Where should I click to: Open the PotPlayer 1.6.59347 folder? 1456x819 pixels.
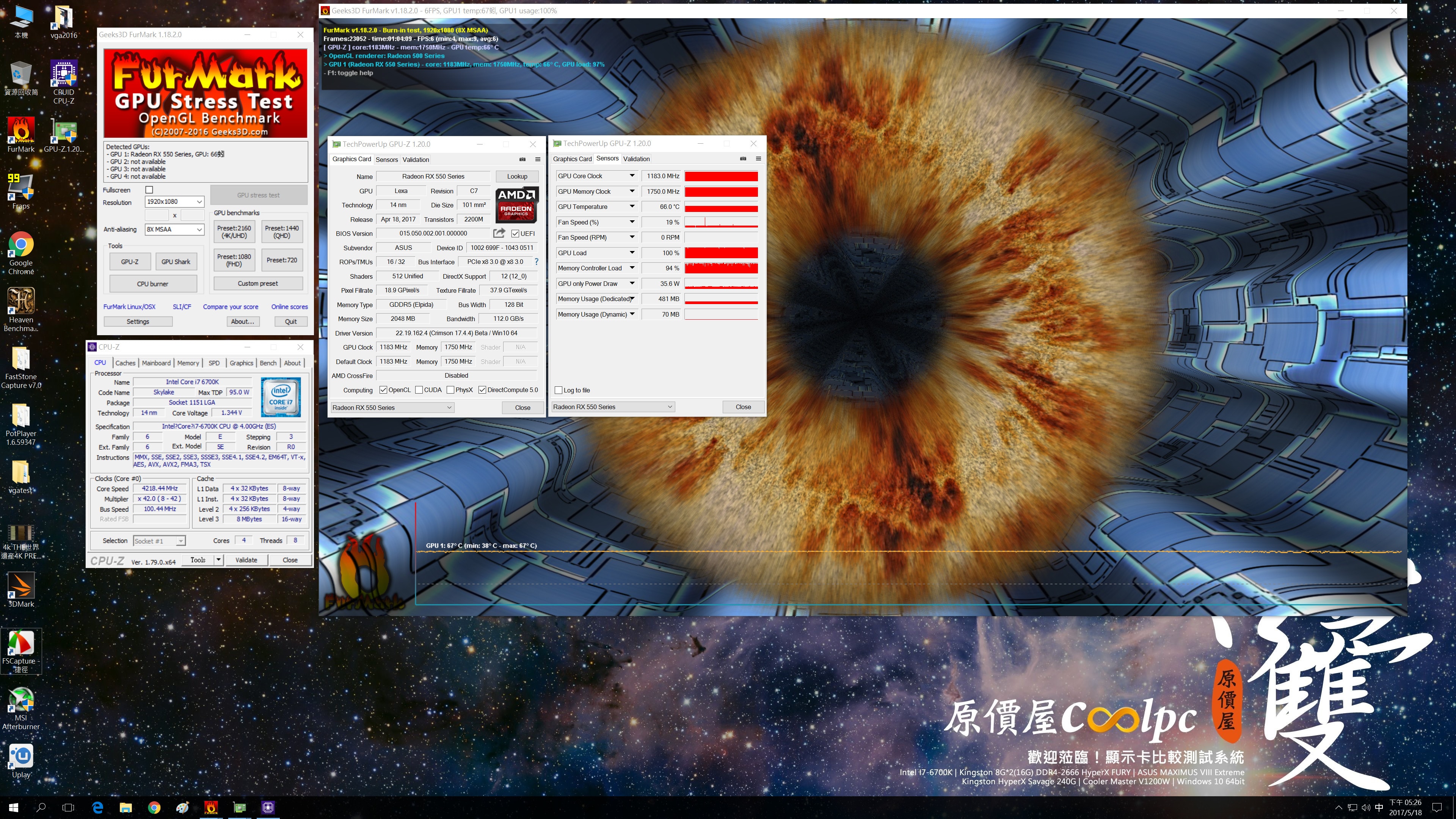pyautogui.click(x=21, y=424)
